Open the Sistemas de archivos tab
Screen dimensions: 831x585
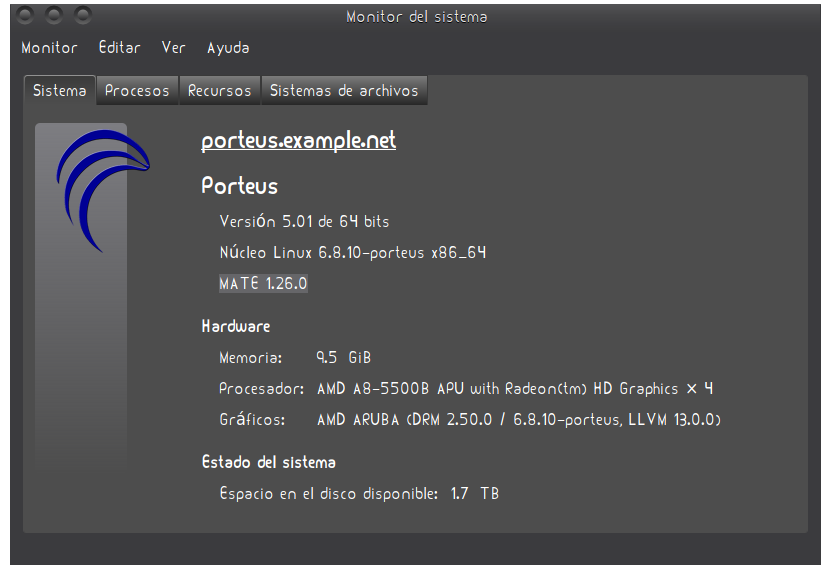pyautogui.click(x=344, y=91)
